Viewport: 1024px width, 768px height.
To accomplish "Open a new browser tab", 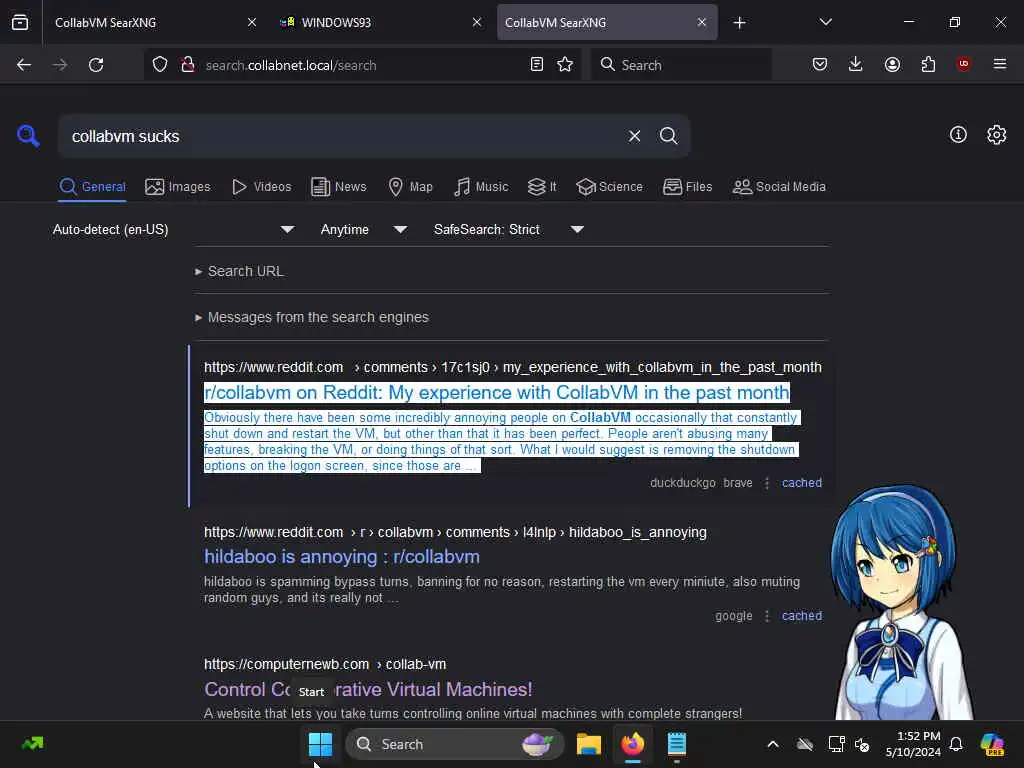I will pos(739,23).
